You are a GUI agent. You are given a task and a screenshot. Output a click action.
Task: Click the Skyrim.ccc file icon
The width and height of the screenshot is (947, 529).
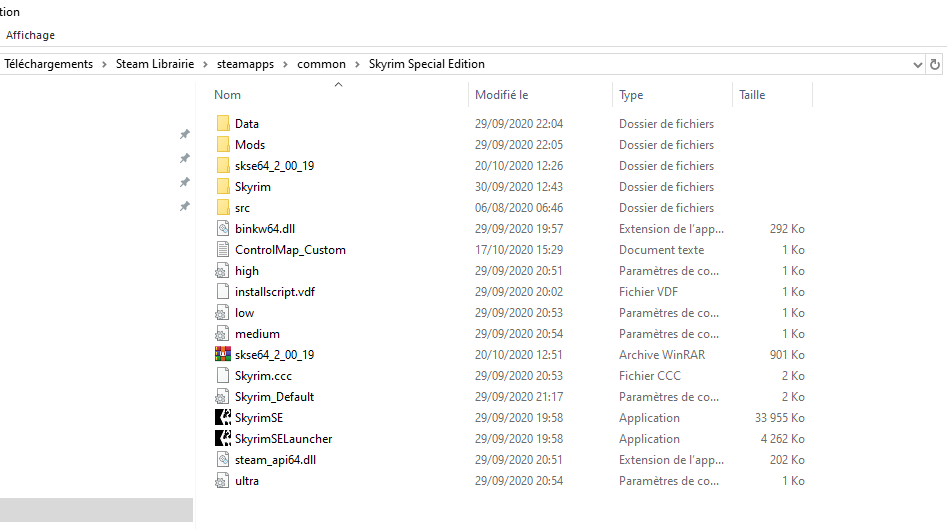pos(223,376)
